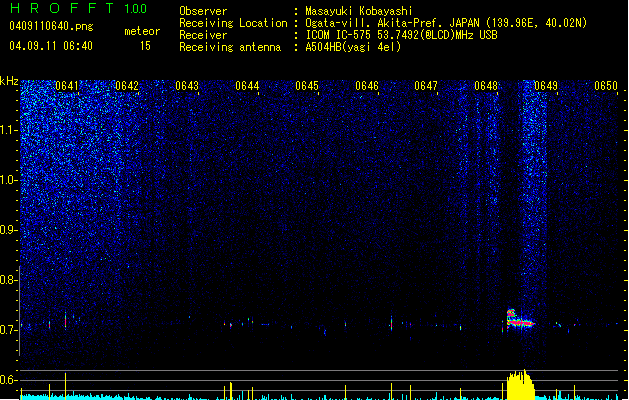Click the Receiver label
Viewport: 629px width, 400px height.
click(x=203, y=35)
